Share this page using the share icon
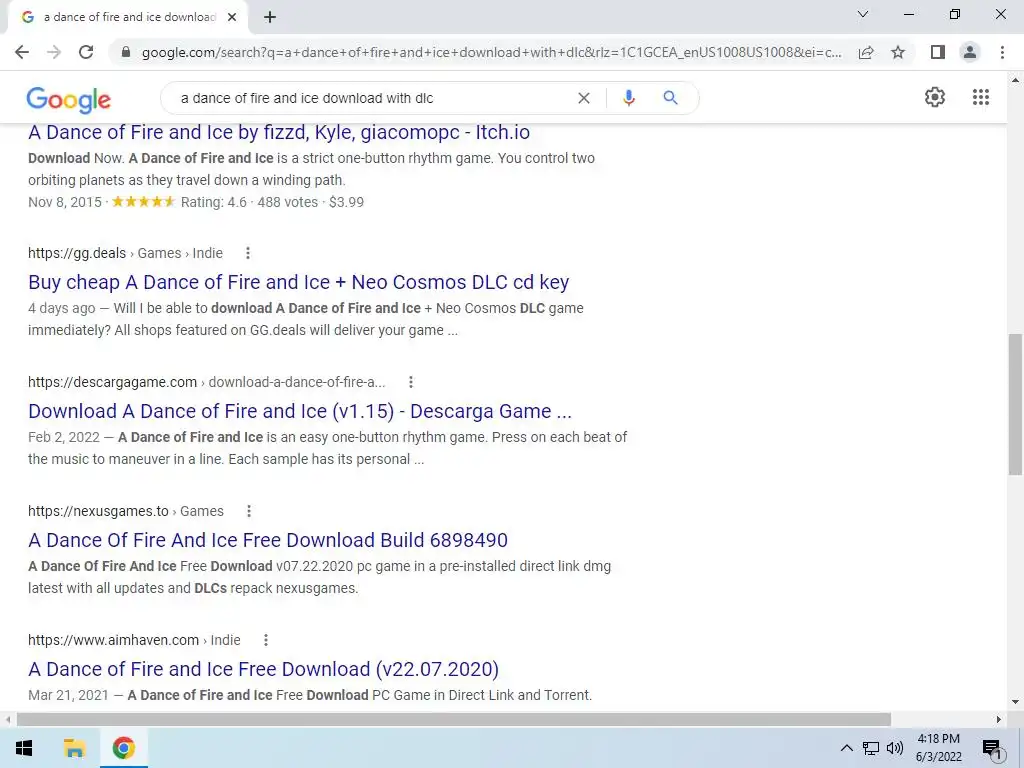 (866, 52)
